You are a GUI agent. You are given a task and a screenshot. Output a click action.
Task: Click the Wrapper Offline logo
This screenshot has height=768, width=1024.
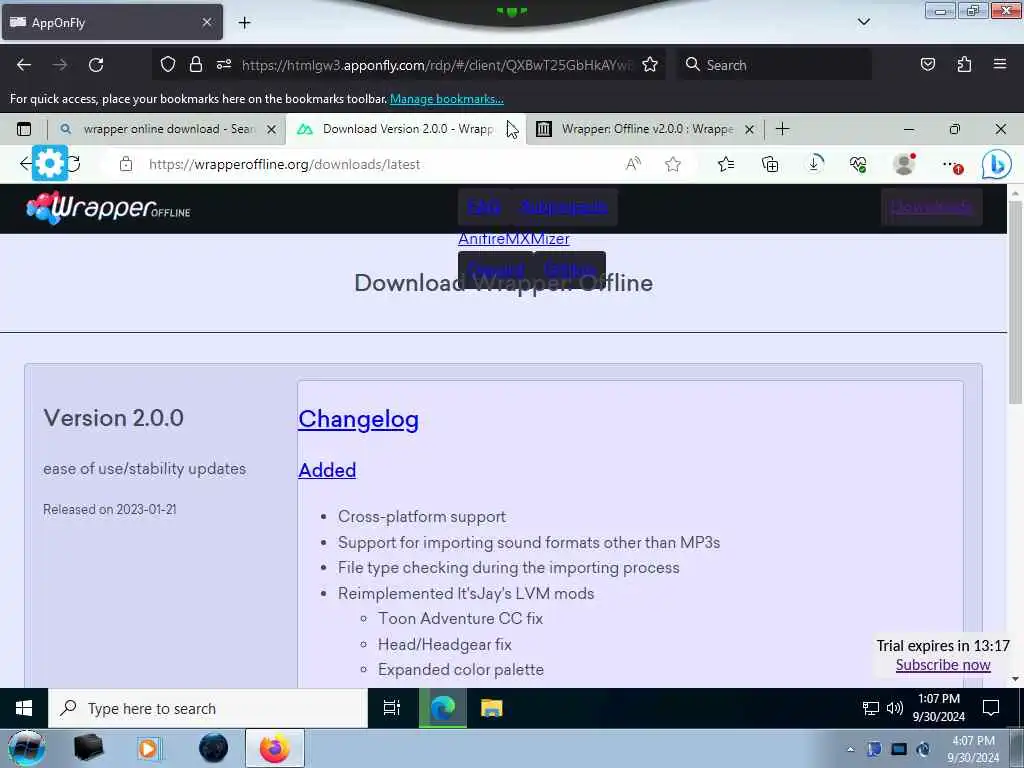pyautogui.click(x=108, y=208)
